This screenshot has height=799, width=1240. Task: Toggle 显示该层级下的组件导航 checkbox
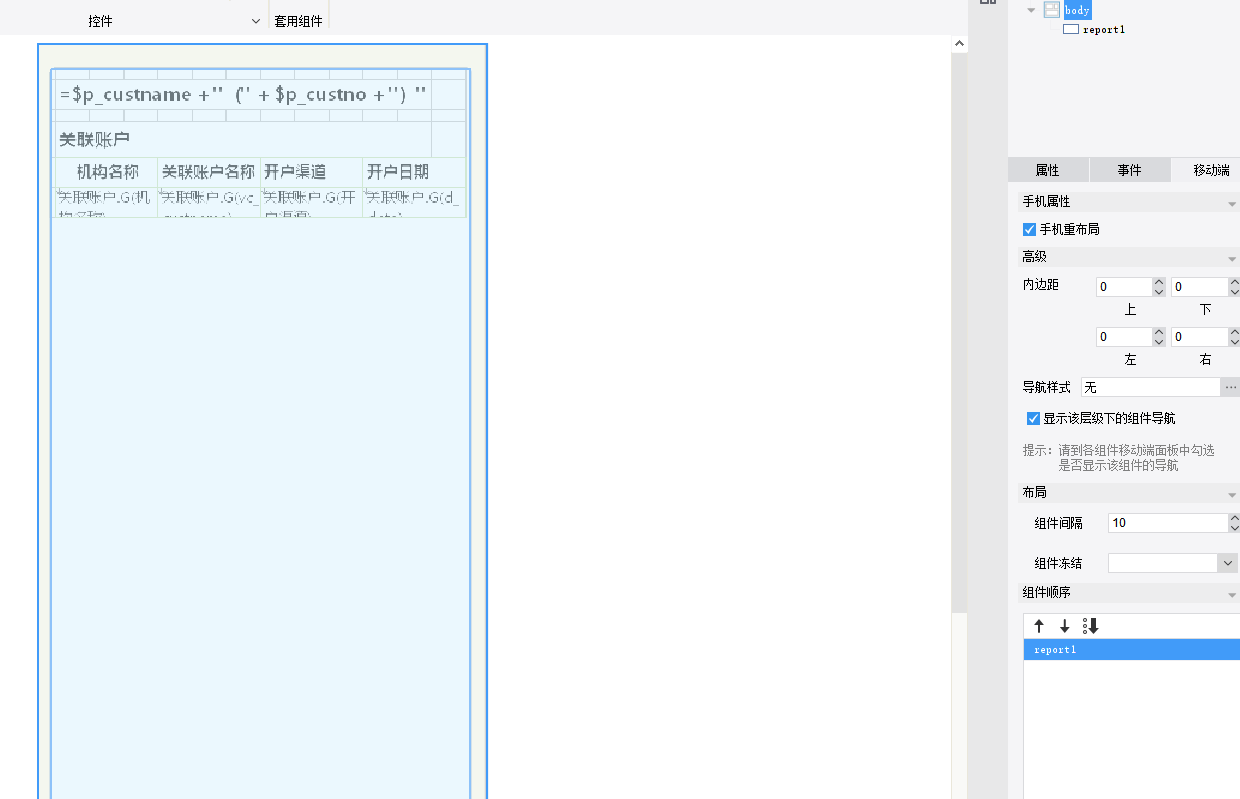pos(1034,419)
